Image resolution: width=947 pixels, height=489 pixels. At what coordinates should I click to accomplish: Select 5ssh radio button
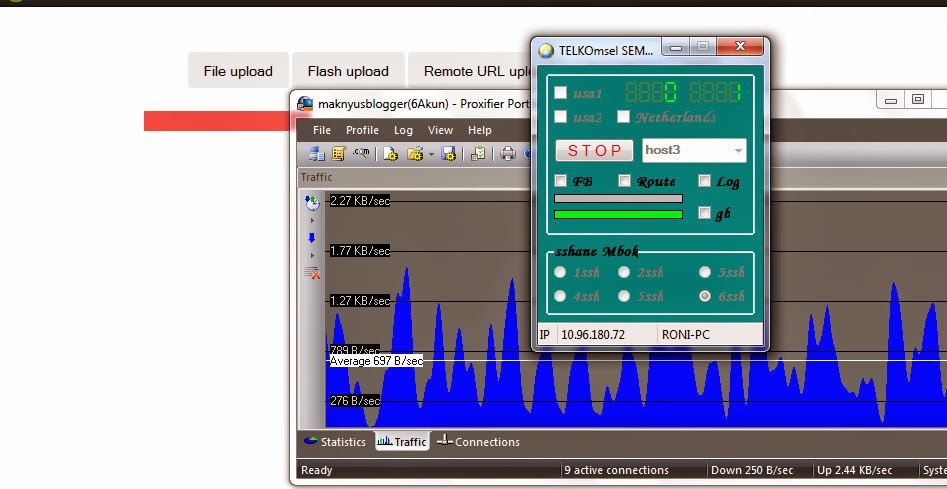click(x=624, y=296)
